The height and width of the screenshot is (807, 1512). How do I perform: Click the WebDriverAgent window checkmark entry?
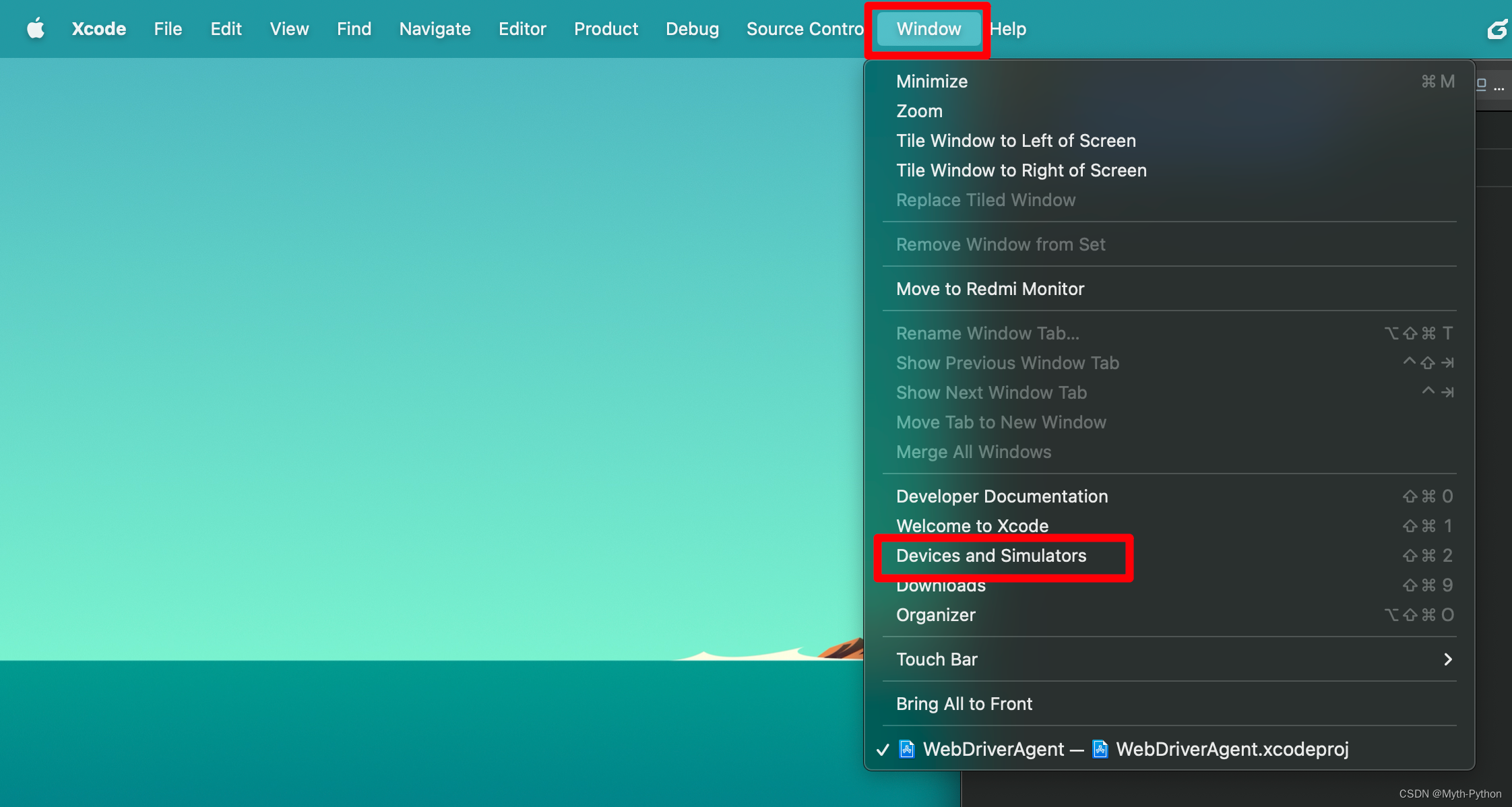point(994,749)
